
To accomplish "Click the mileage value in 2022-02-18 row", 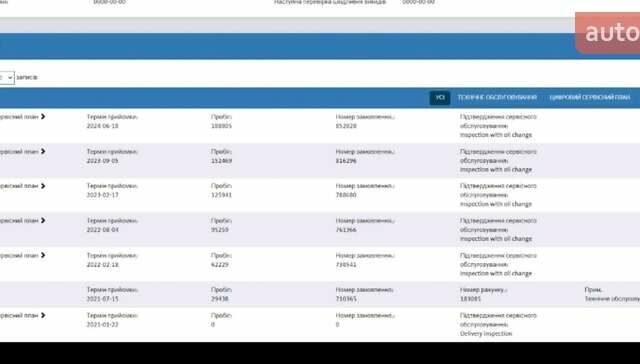I will (x=220, y=265).
